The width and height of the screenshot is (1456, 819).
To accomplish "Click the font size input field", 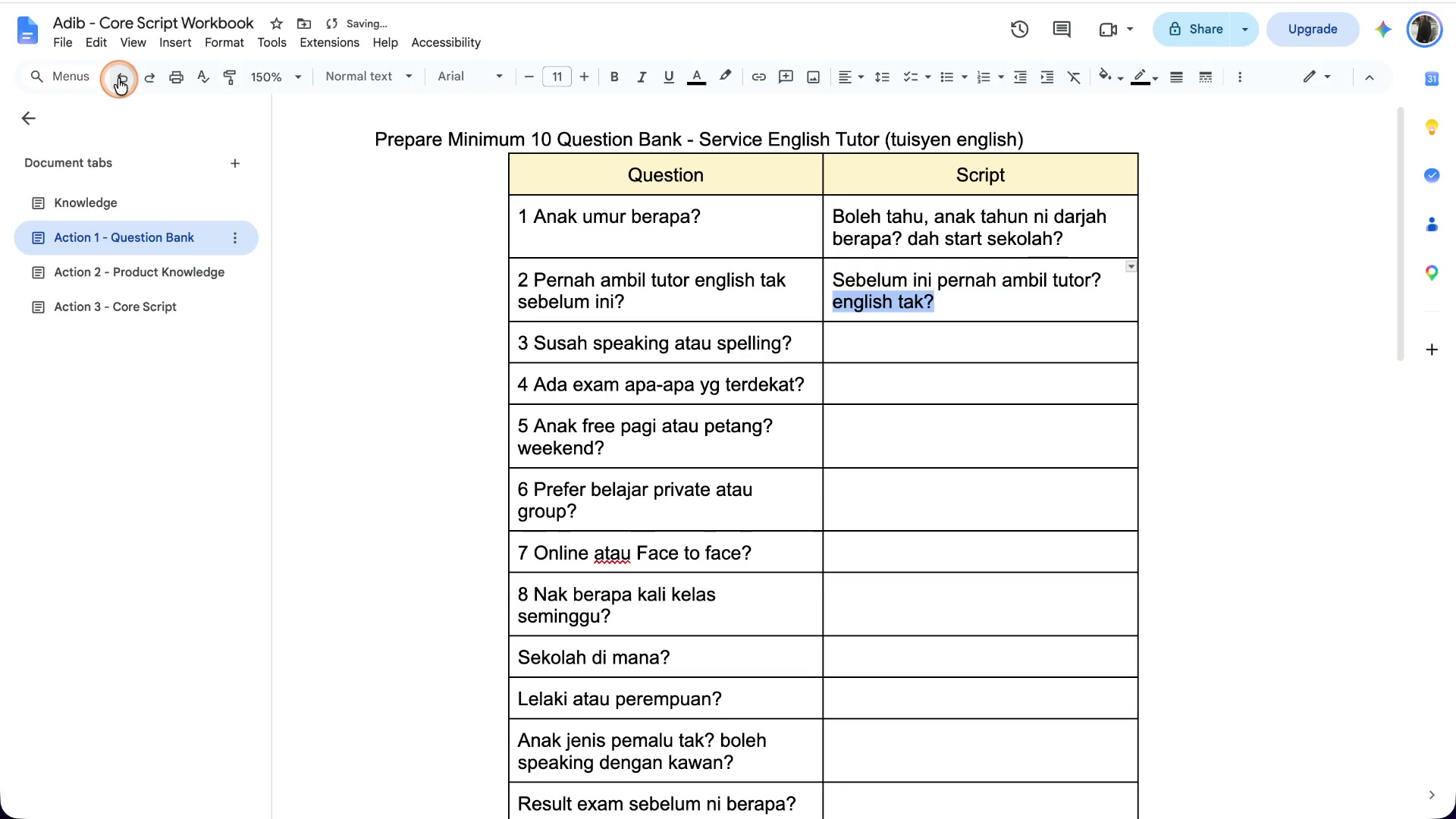I will [557, 77].
